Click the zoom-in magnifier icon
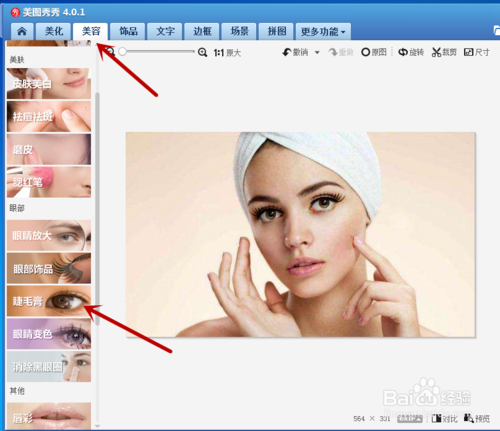This screenshot has height=431, width=500. point(202,52)
